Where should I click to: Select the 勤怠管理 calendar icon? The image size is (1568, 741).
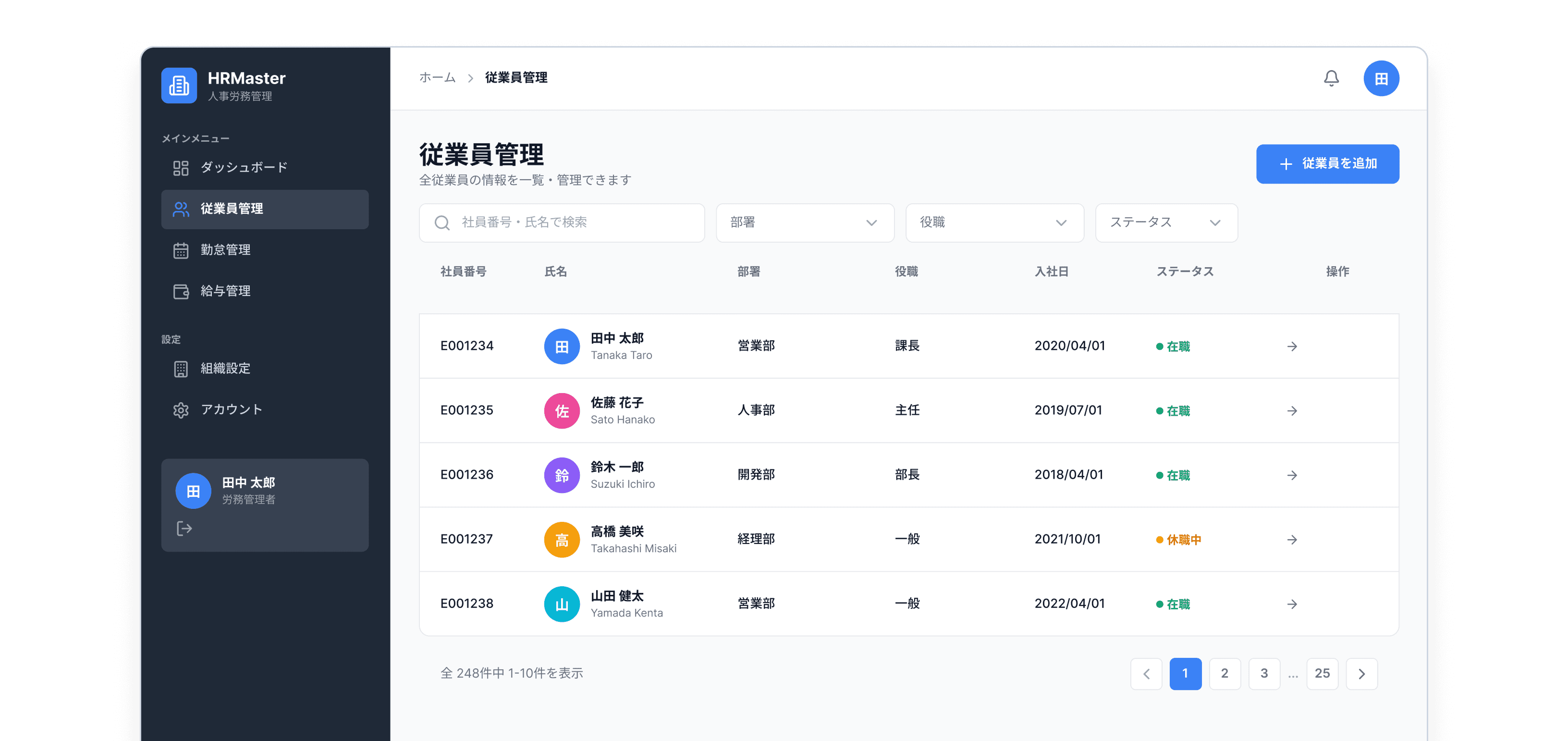point(181,249)
